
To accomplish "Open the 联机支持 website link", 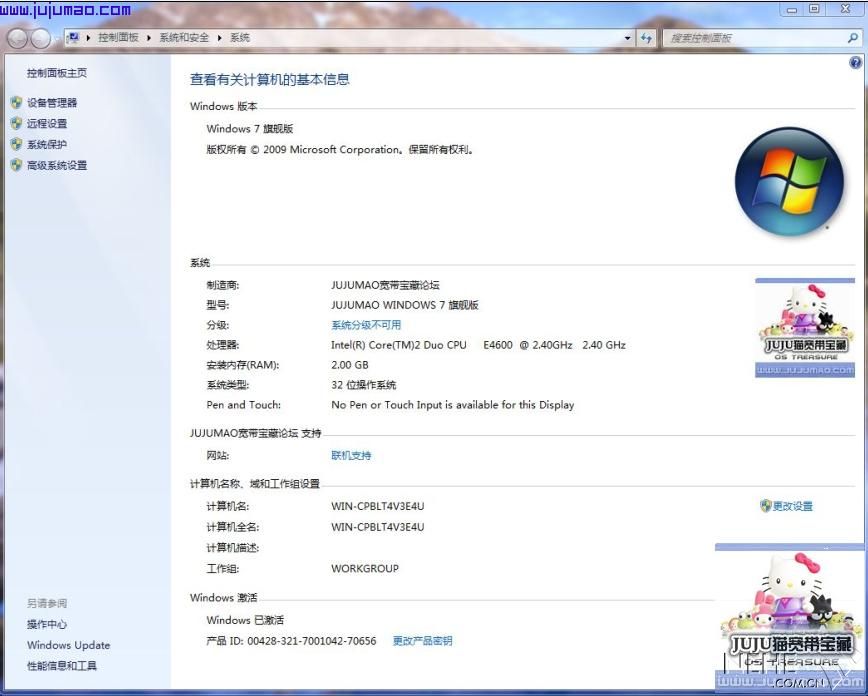I will tap(351, 456).
